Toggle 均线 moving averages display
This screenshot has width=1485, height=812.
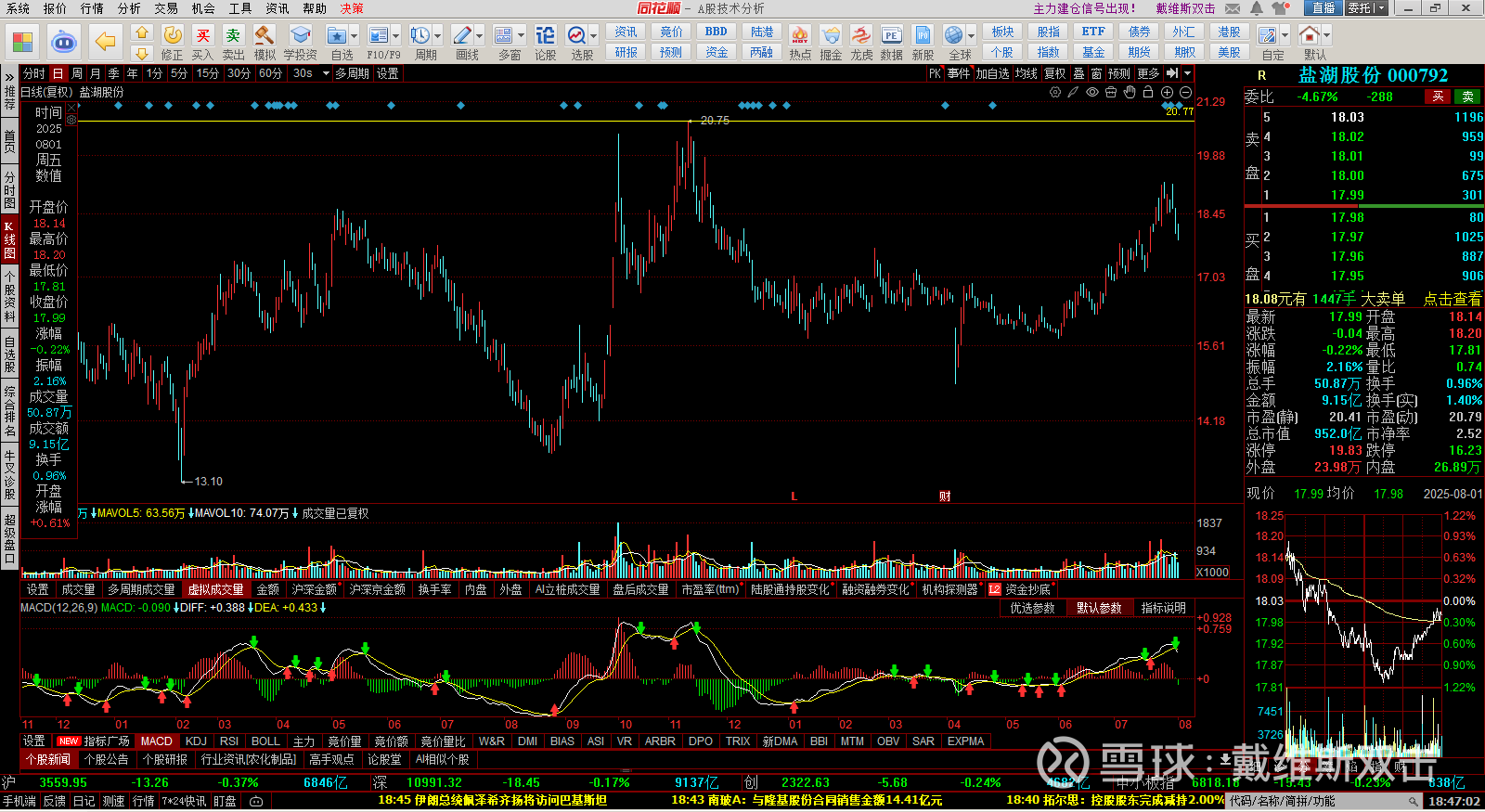(x=1026, y=73)
